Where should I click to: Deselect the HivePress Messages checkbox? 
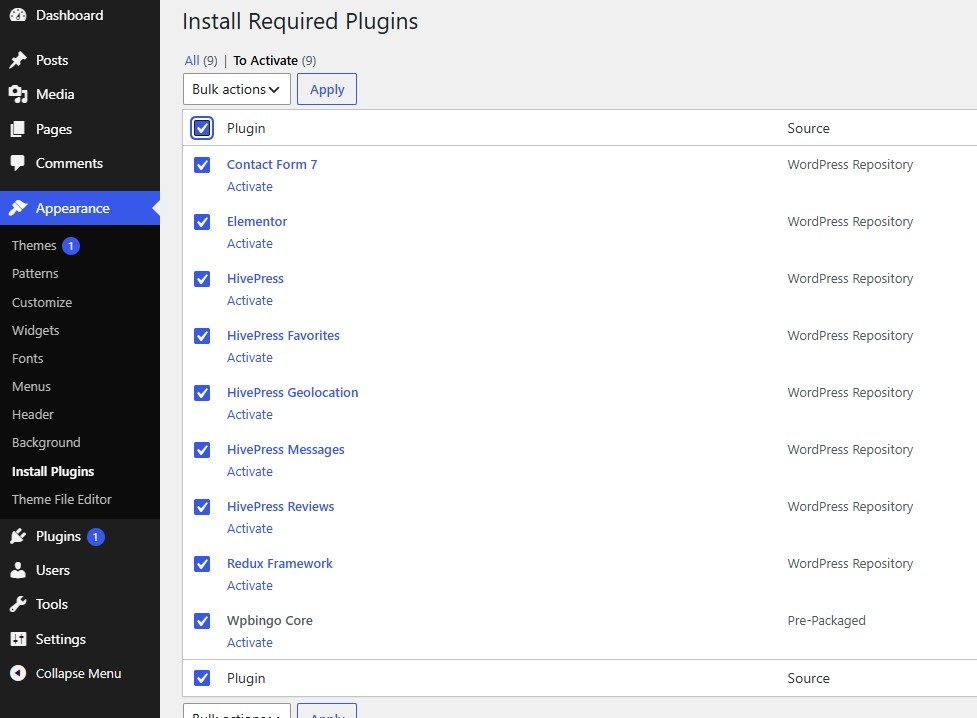pyautogui.click(x=202, y=450)
